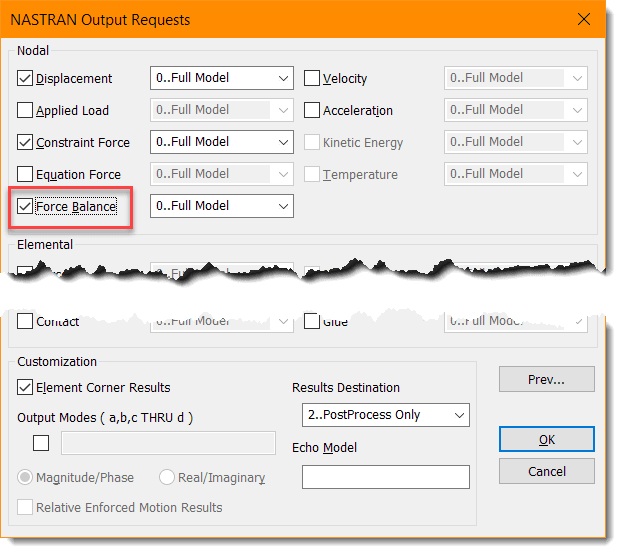The image size is (621, 553).
Task: Enable the Velocity checkbox
Action: tap(312, 78)
